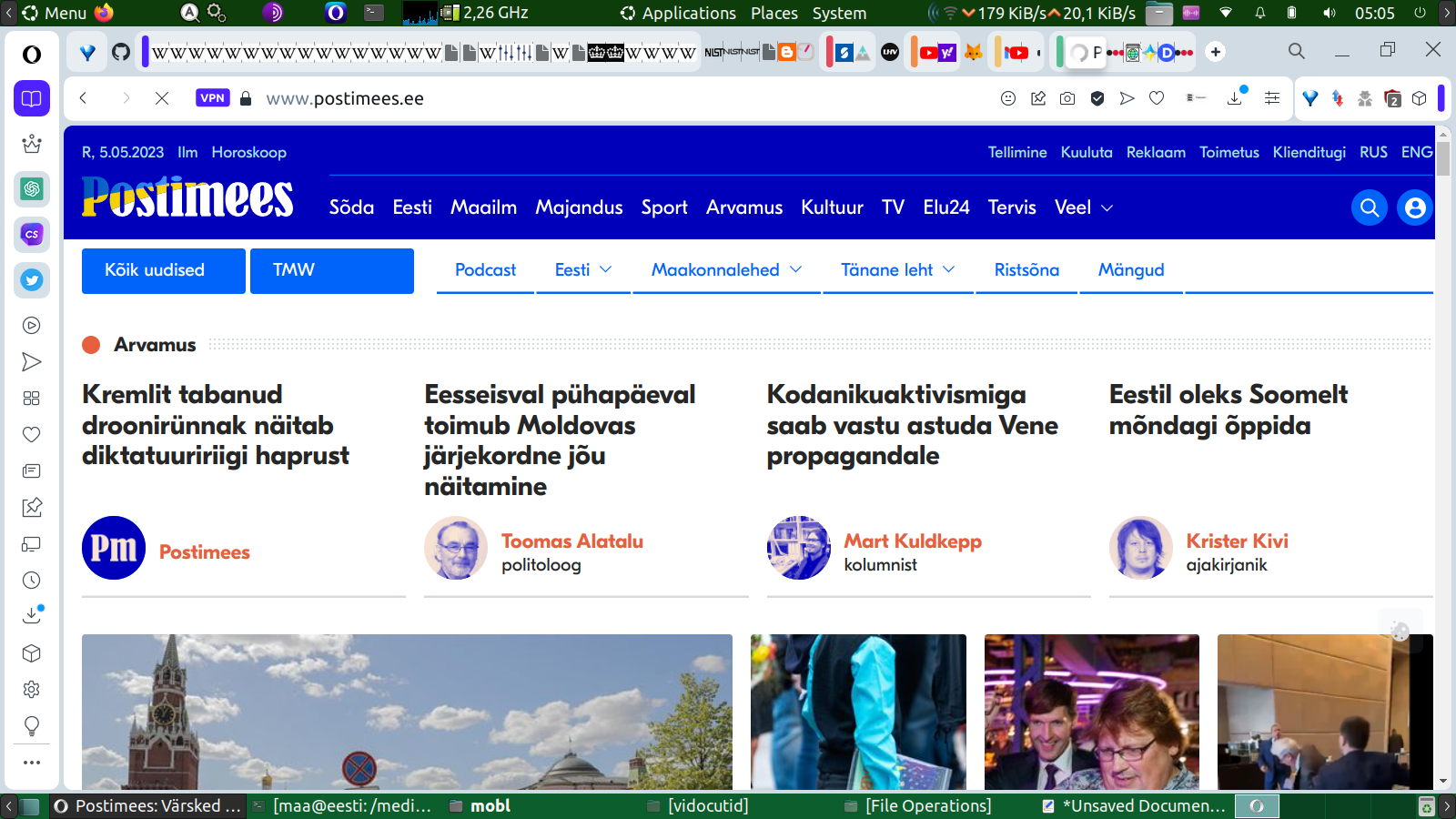The height and width of the screenshot is (819, 1456).
Task: Take a snapshot with the camera icon
Action: tap(1067, 98)
